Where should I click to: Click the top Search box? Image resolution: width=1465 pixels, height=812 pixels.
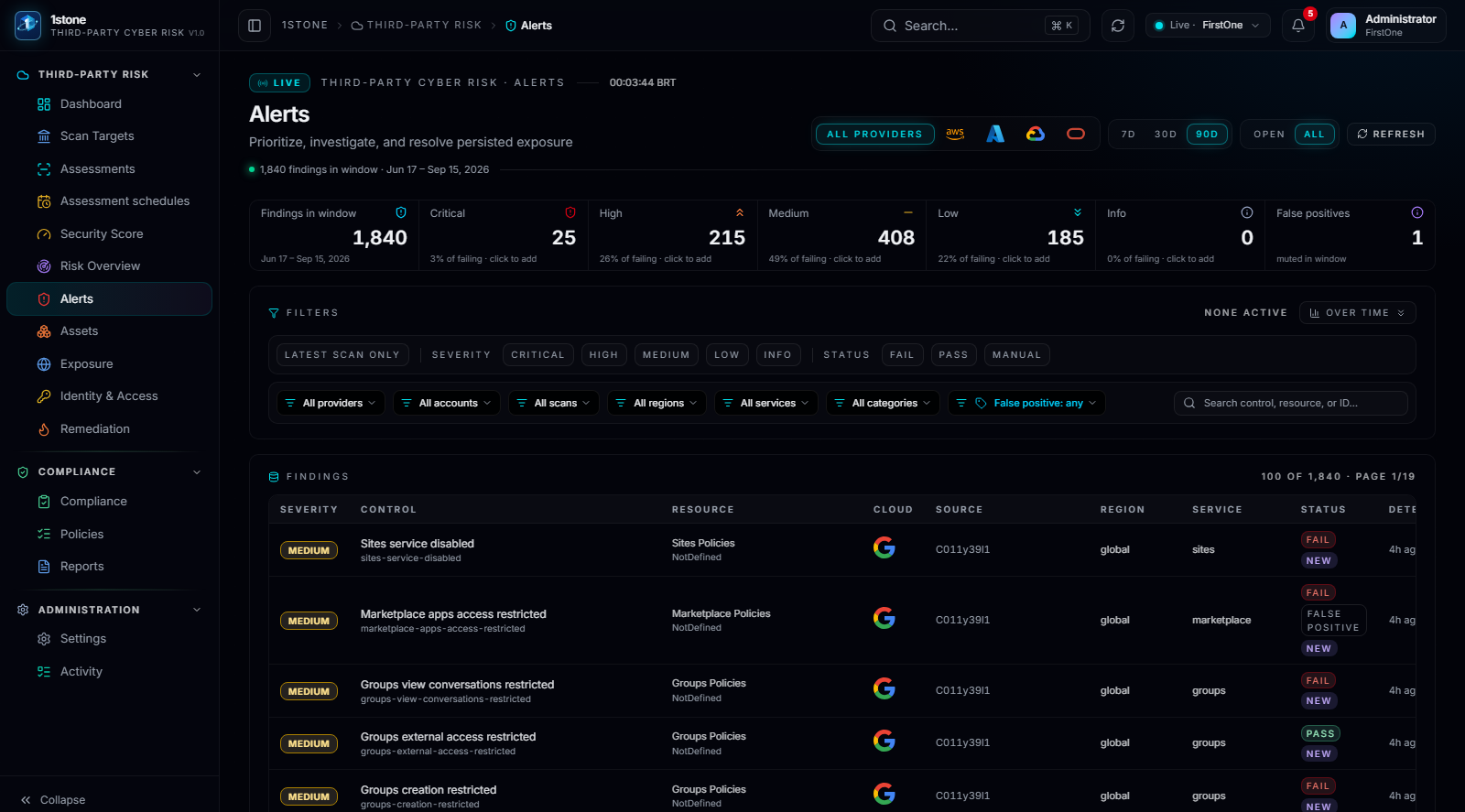[x=981, y=26]
